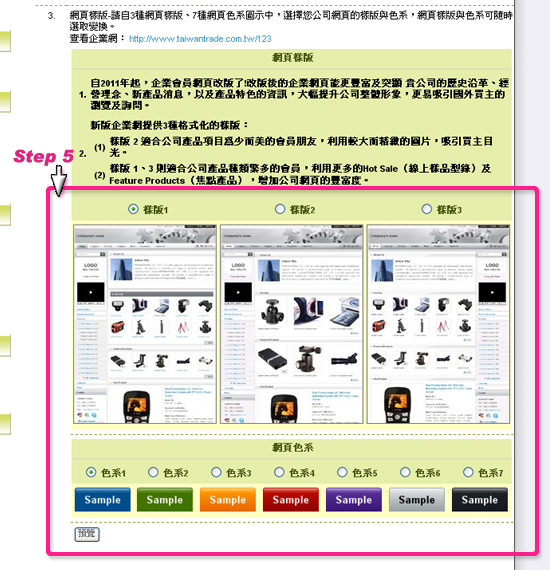Click the red Sample swatch
The image size is (550, 570).
tap(291, 500)
